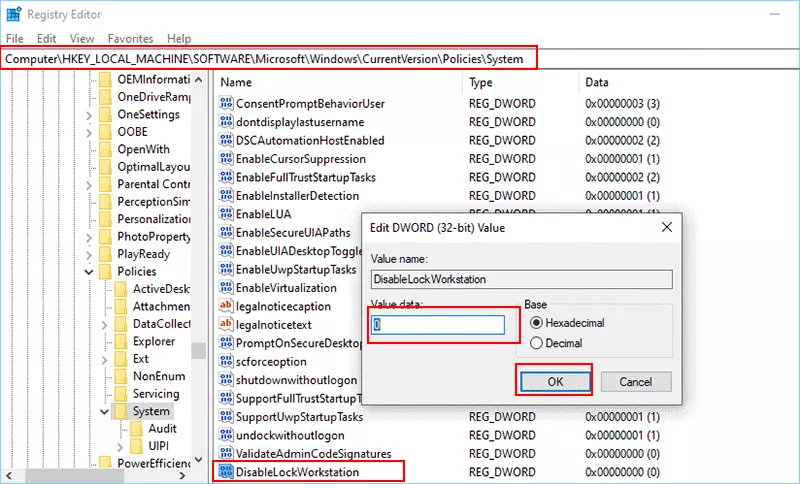Click the Registry Editor app icon in title bar

click(x=14, y=15)
